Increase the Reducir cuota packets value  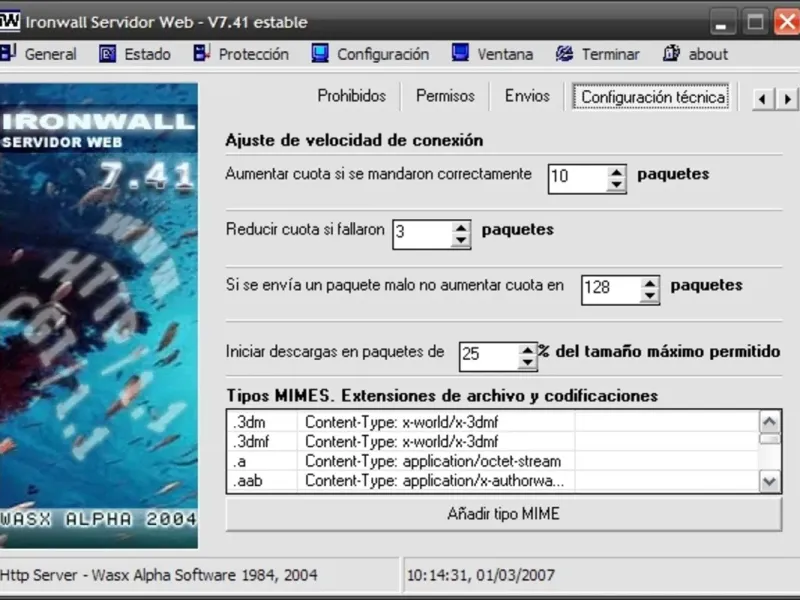point(461,228)
